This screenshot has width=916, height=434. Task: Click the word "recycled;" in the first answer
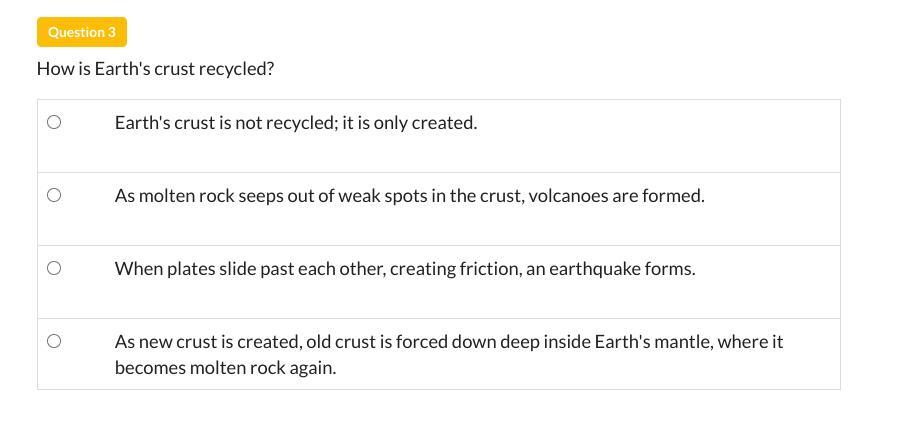tap(303, 123)
